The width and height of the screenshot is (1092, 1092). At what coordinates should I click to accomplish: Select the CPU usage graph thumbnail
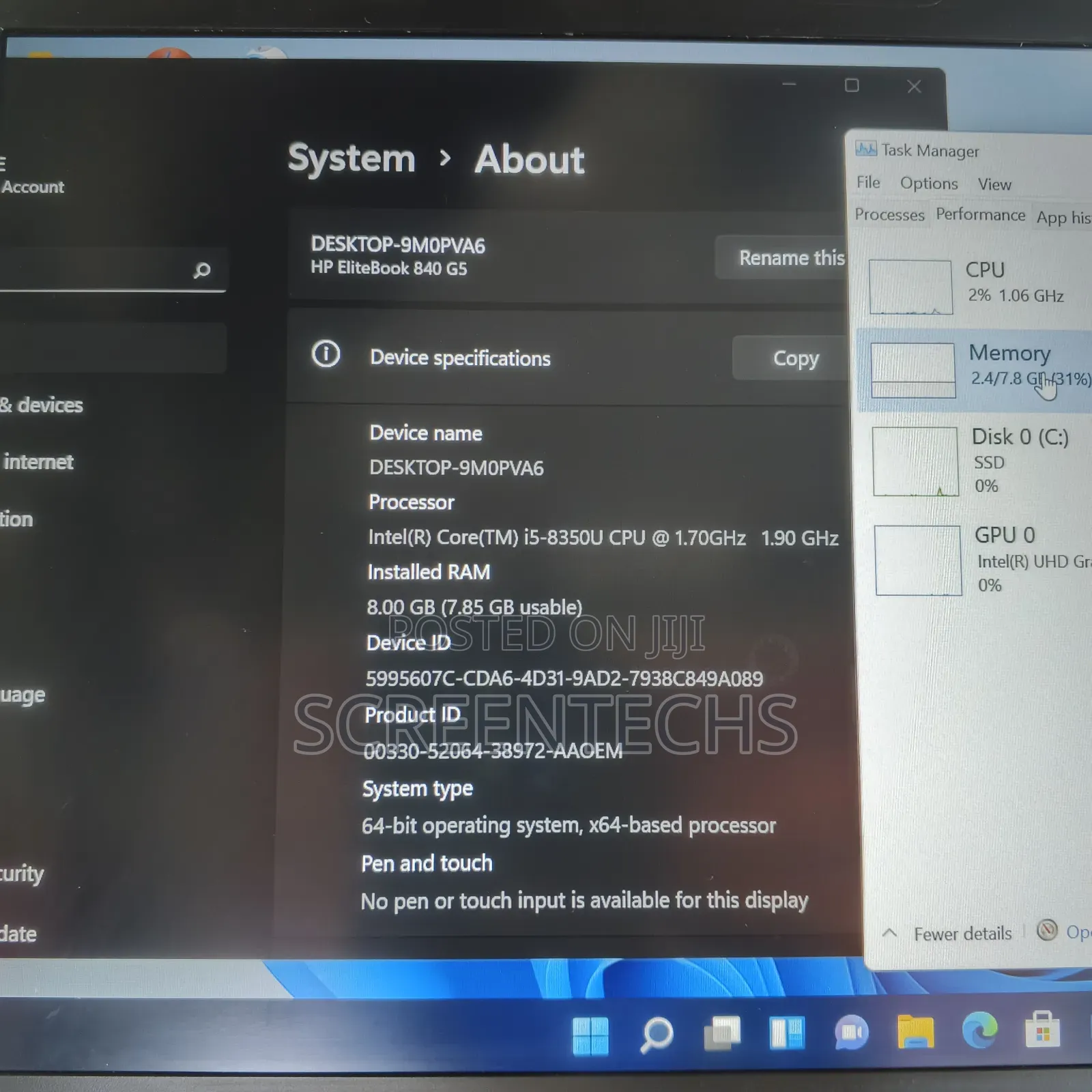click(910, 287)
